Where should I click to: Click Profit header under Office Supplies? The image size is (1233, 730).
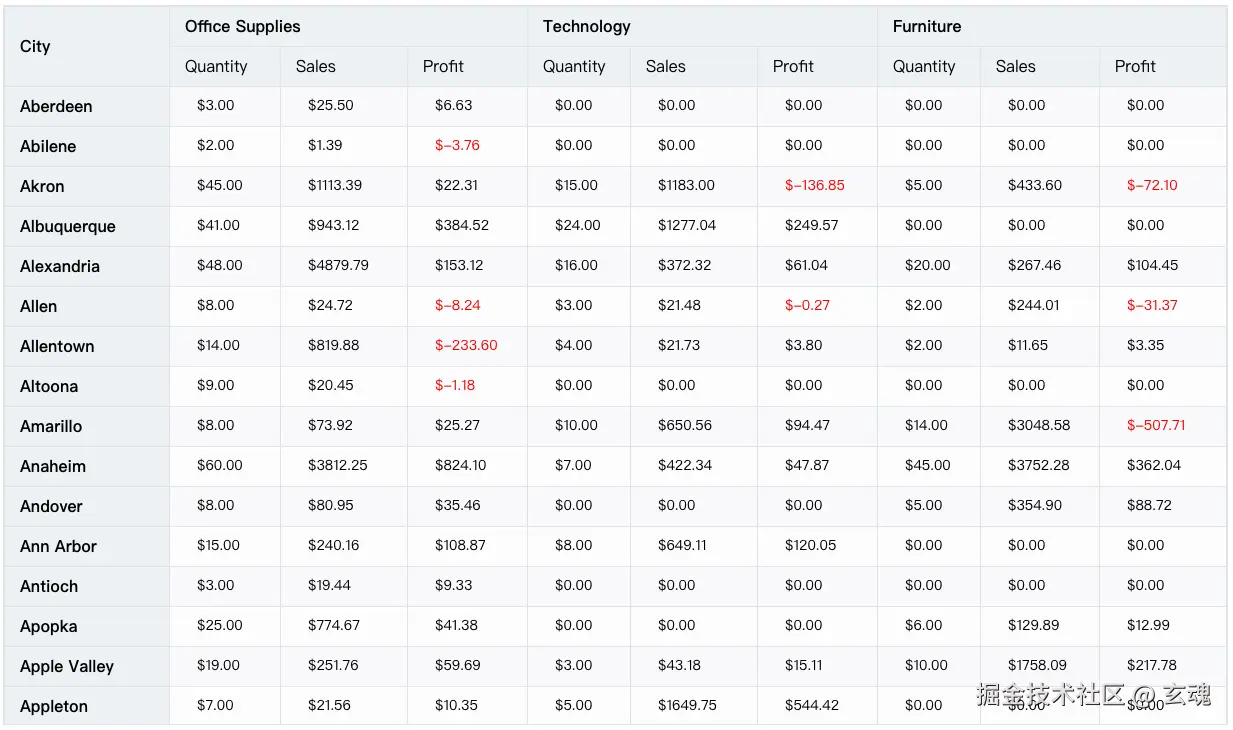[x=443, y=67]
